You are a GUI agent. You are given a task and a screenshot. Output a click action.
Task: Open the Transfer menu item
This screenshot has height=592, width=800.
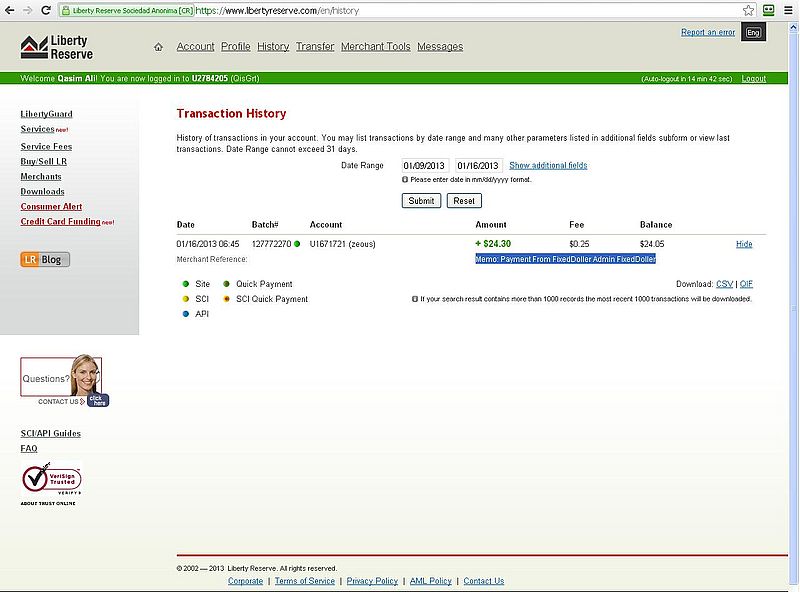pos(315,46)
